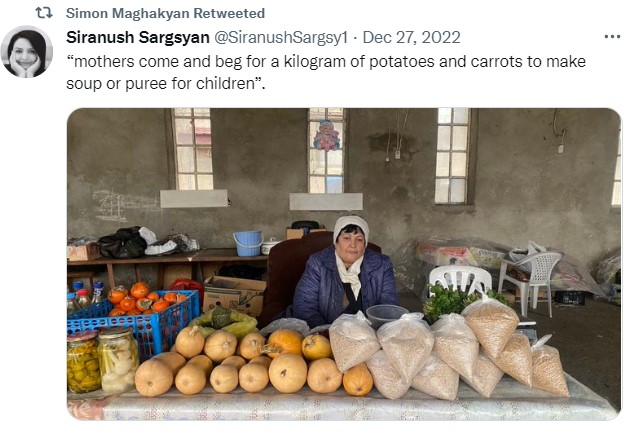
Task: Open the three-dot more options menu
Action: [612, 37]
